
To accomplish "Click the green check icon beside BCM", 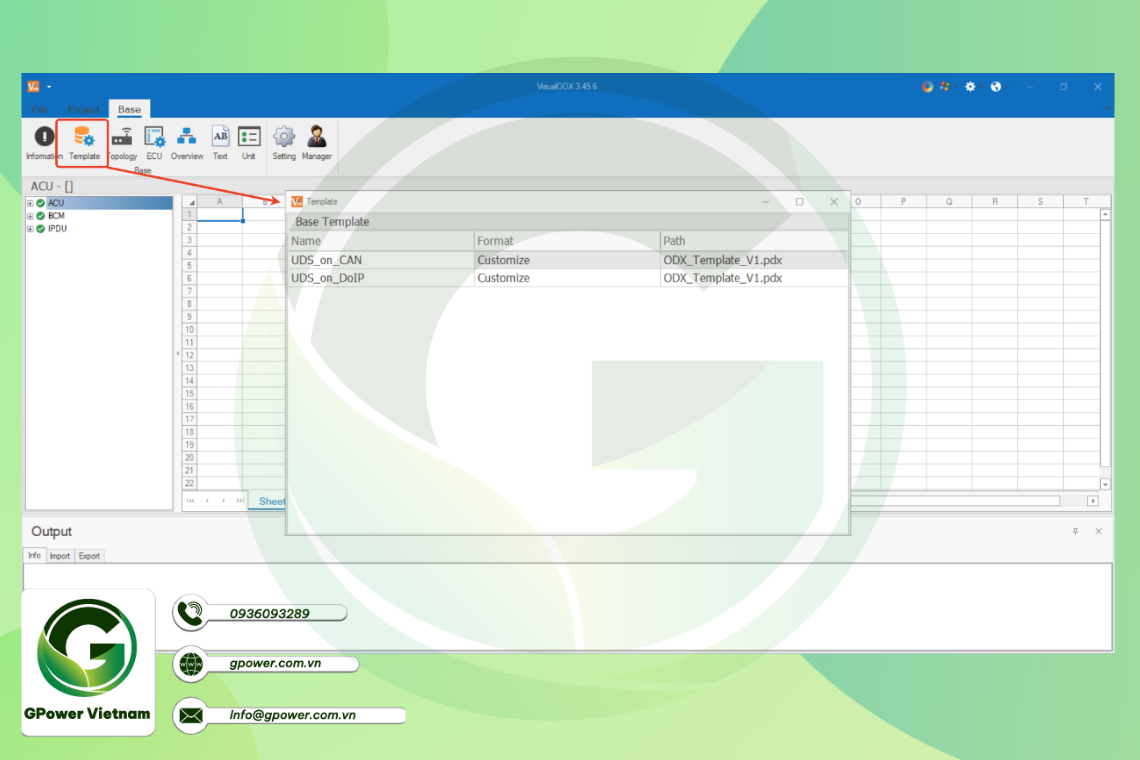I will [41, 216].
